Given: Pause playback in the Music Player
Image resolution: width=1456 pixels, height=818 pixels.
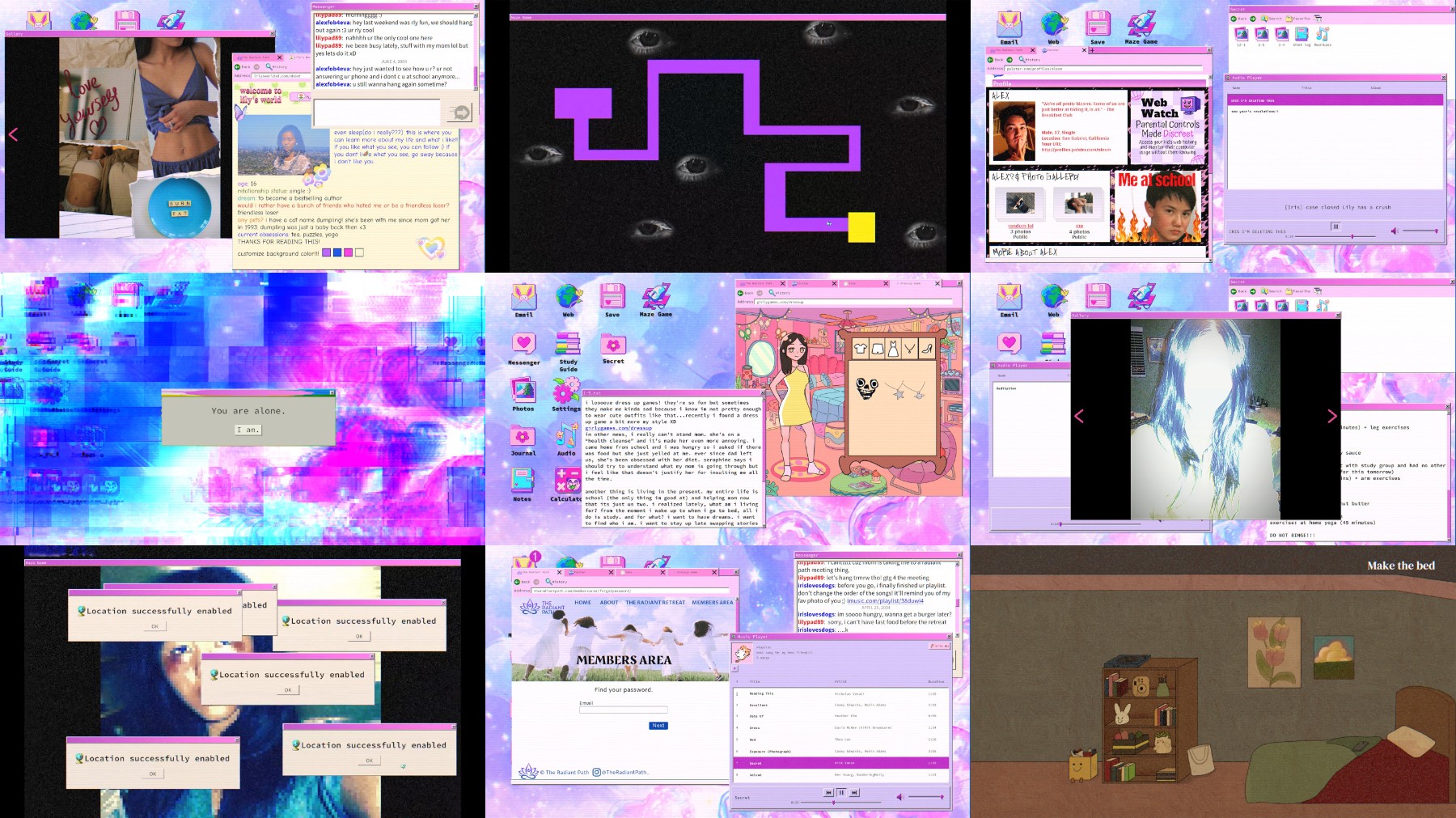Looking at the screenshot, I should pos(841,793).
